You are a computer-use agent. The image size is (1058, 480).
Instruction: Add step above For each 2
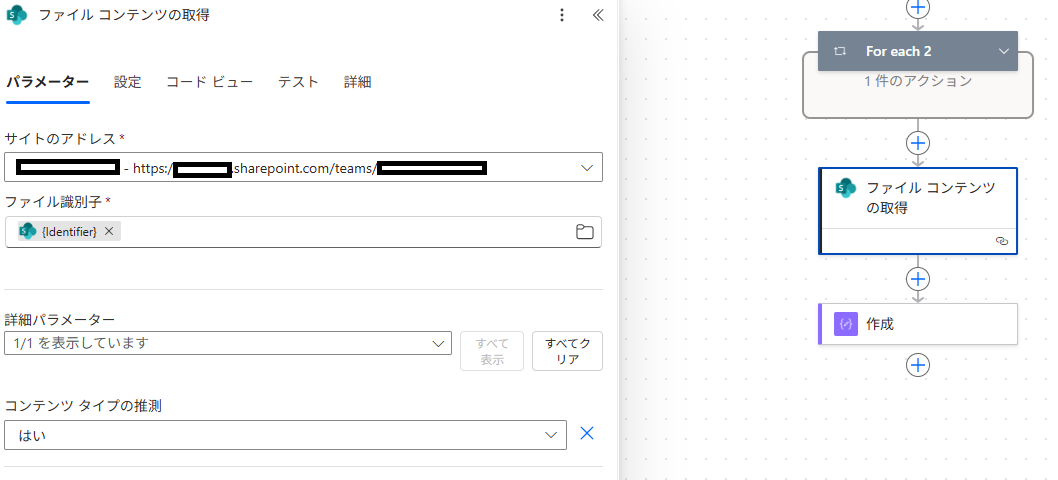(x=918, y=8)
